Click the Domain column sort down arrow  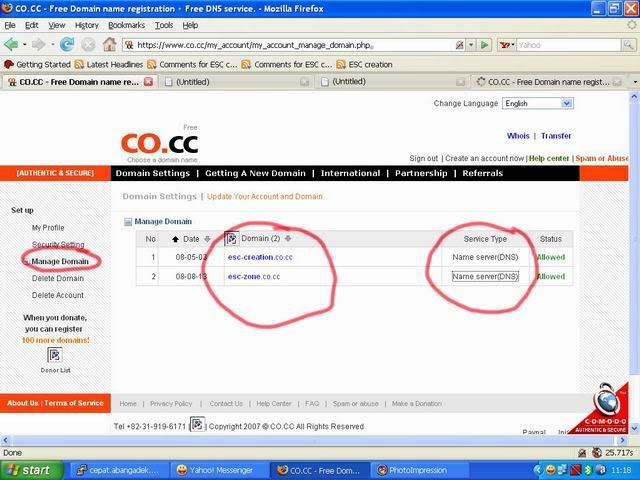pyautogui.click(x=288, y=238)
